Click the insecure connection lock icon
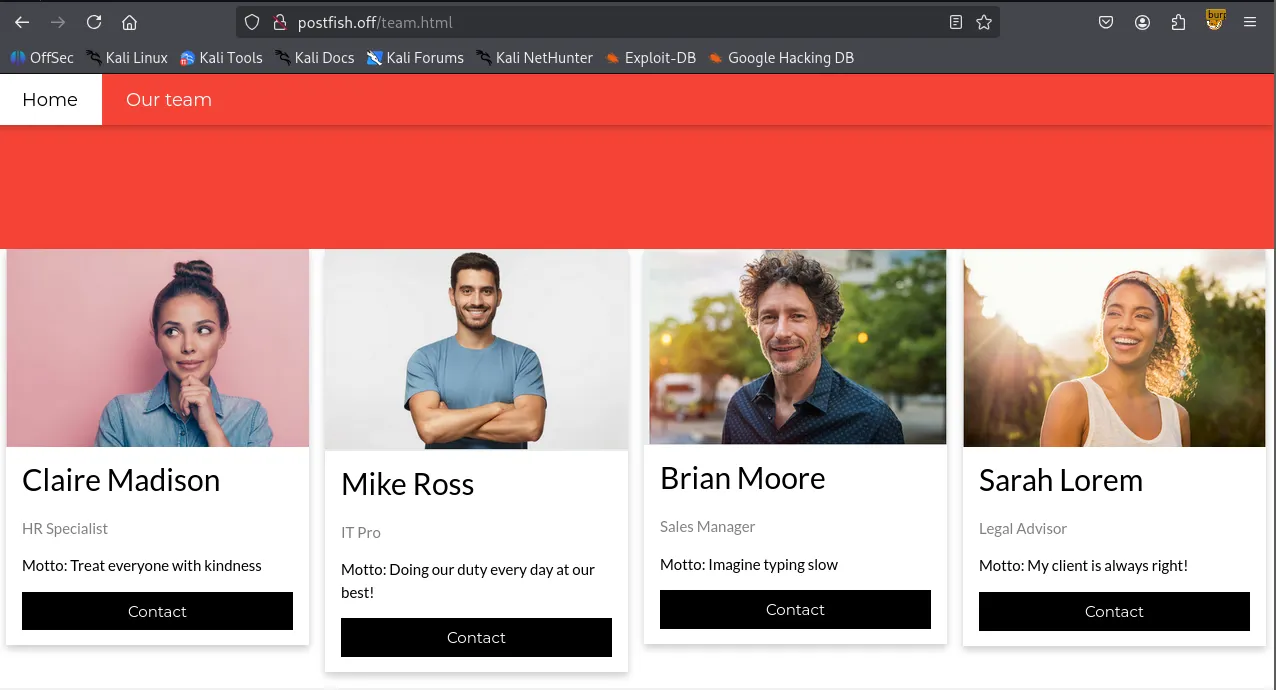Image resolution: width=1276 pixels, height=690 pixels. pyautogui.click(x=280, y=22)
